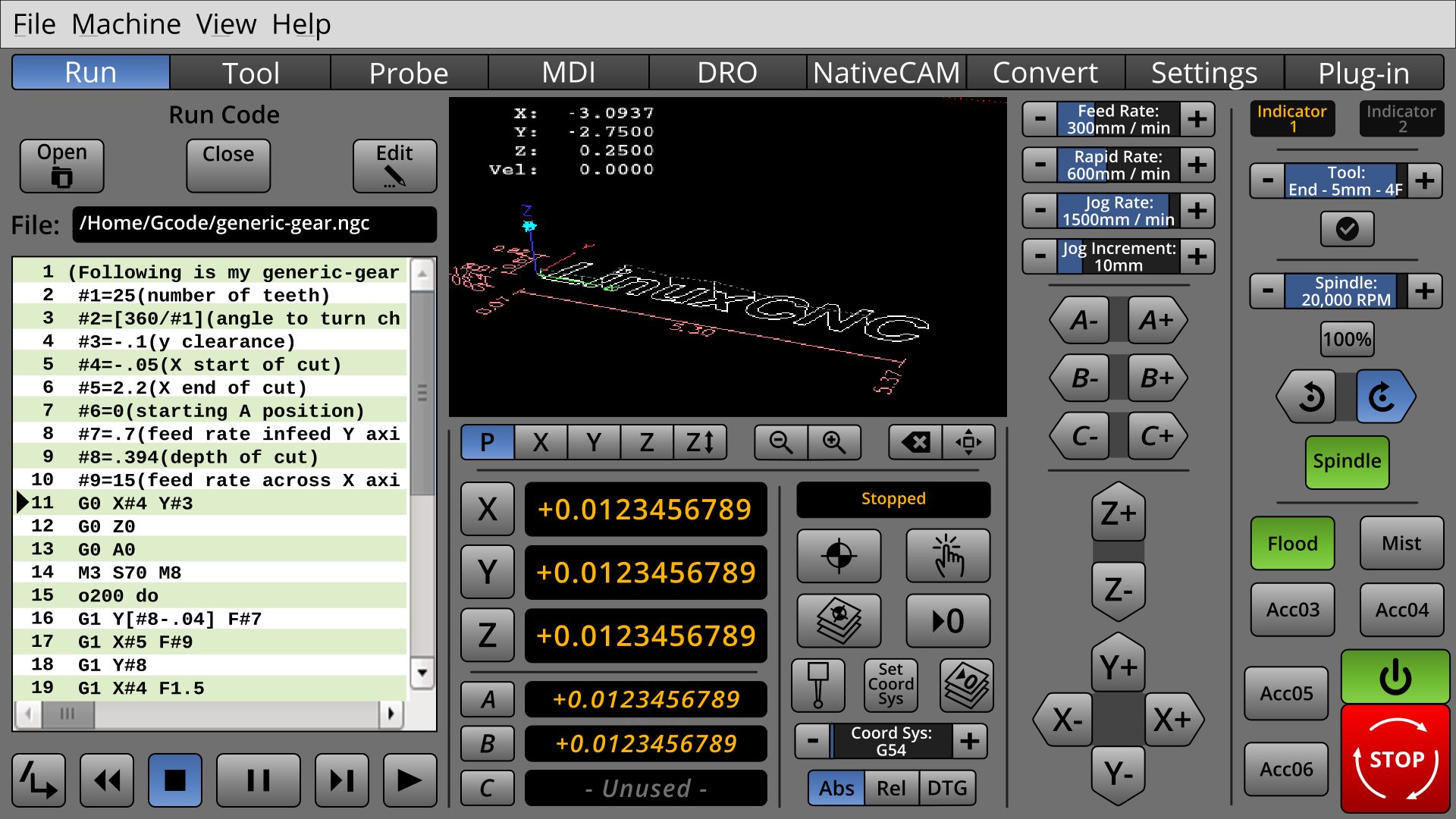Image resolution: width=1456 pixels, height=819 pixels.
Task: Click the pan/move view icon
Action: (968, 442)
